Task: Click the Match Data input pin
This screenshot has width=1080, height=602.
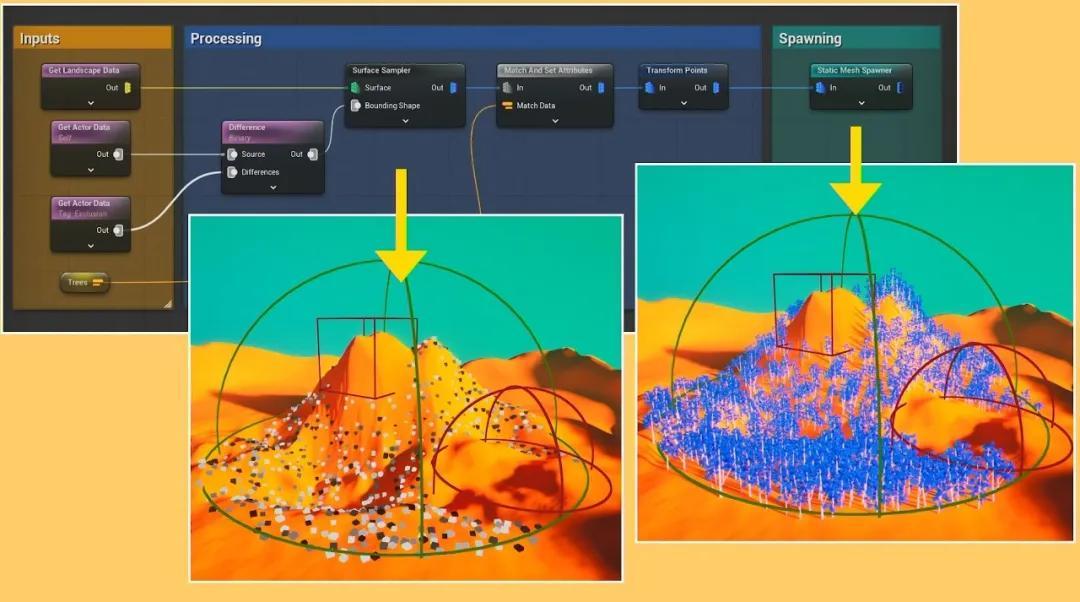Action: point(507,106)
